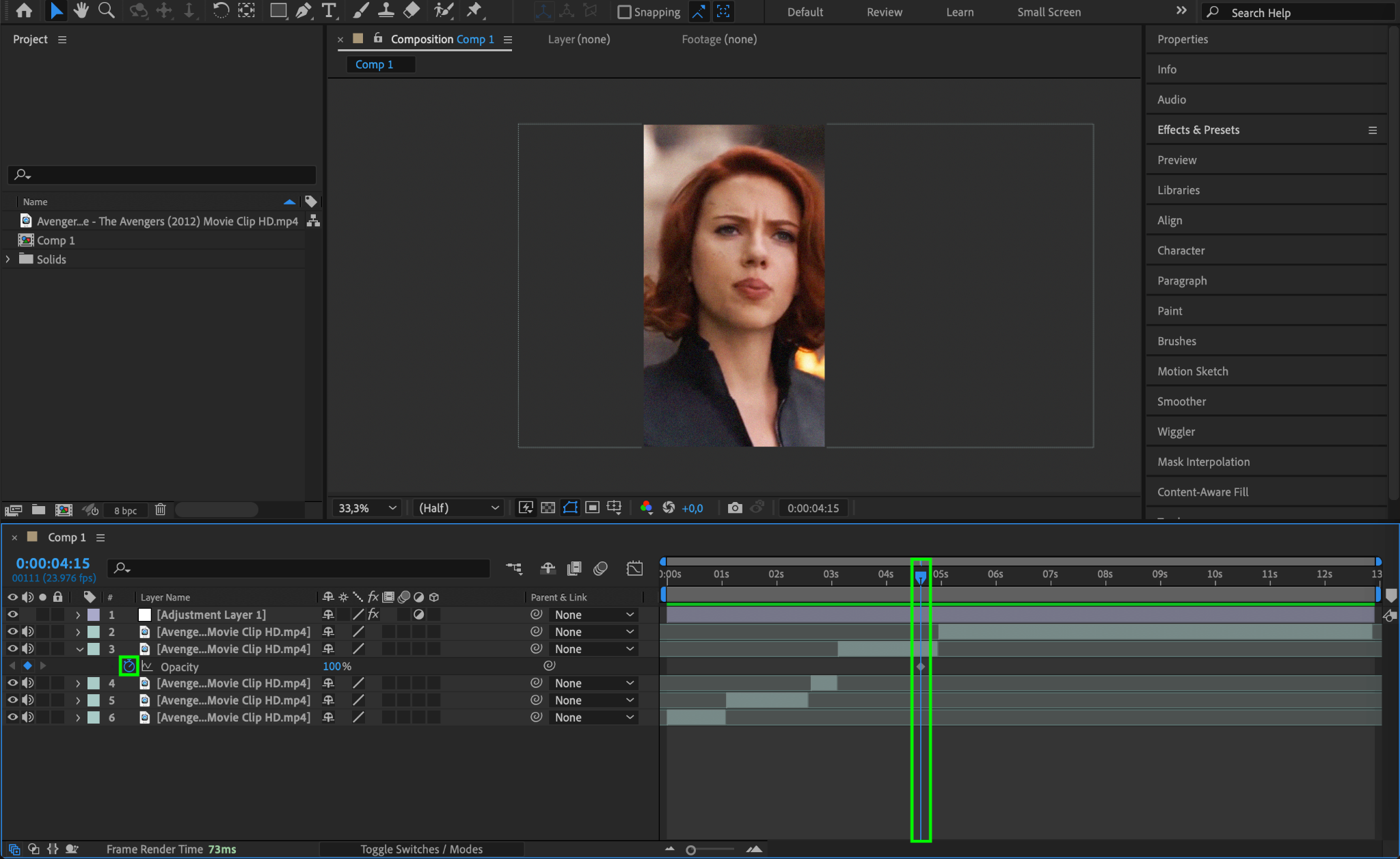Image resolution: width=1400 pixels, height=859 pixels.
Task: Mute audio of layer 6
Action: click(x=27, y=717)
